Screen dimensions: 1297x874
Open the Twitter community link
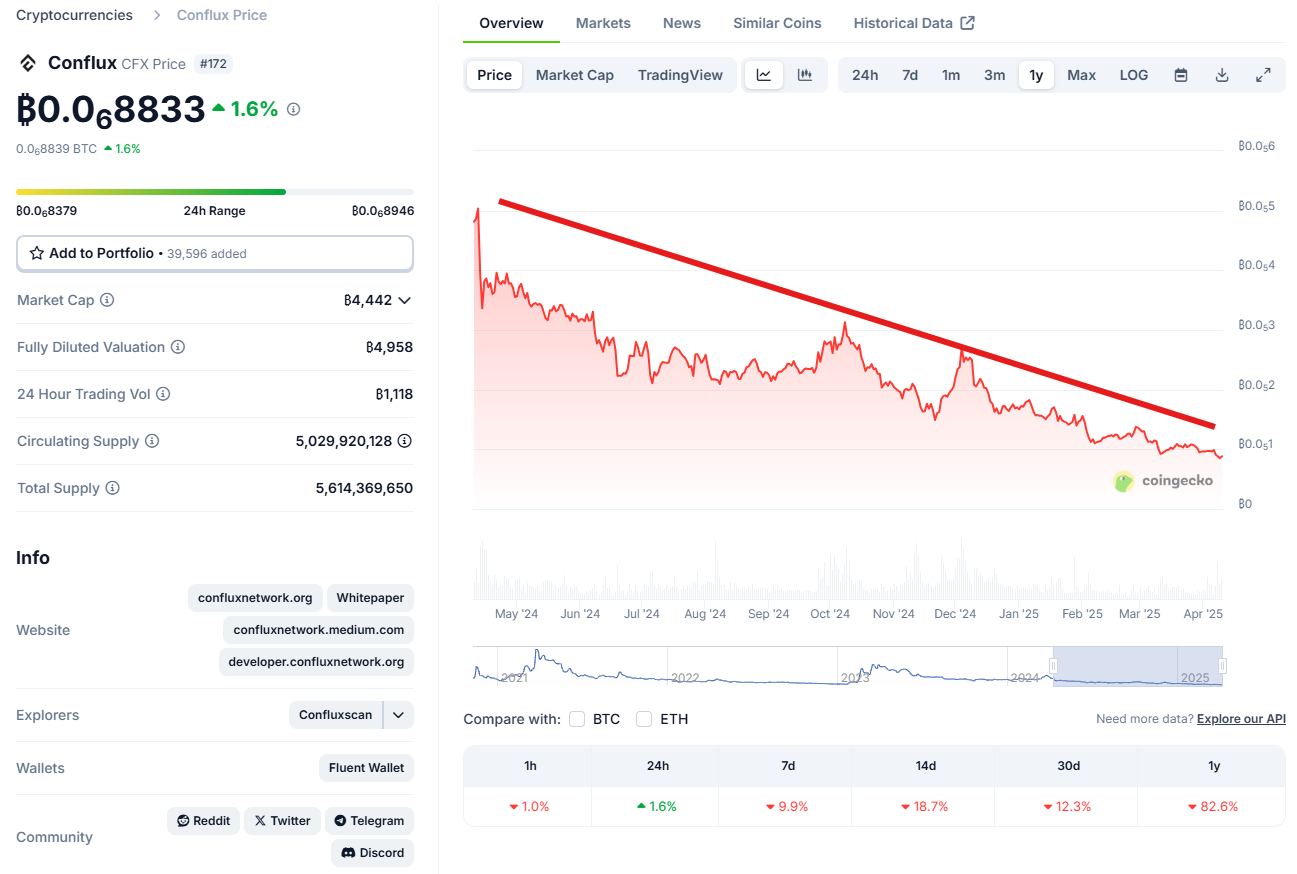(x=283, y=821)
